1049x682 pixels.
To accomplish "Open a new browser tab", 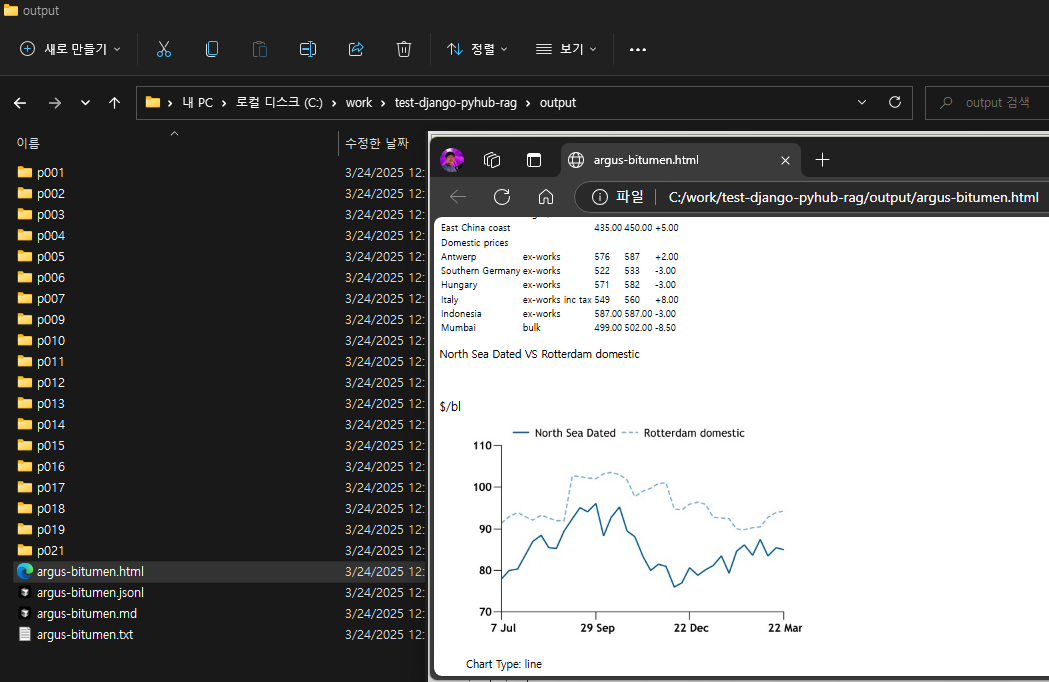I will tap(822, 160).
